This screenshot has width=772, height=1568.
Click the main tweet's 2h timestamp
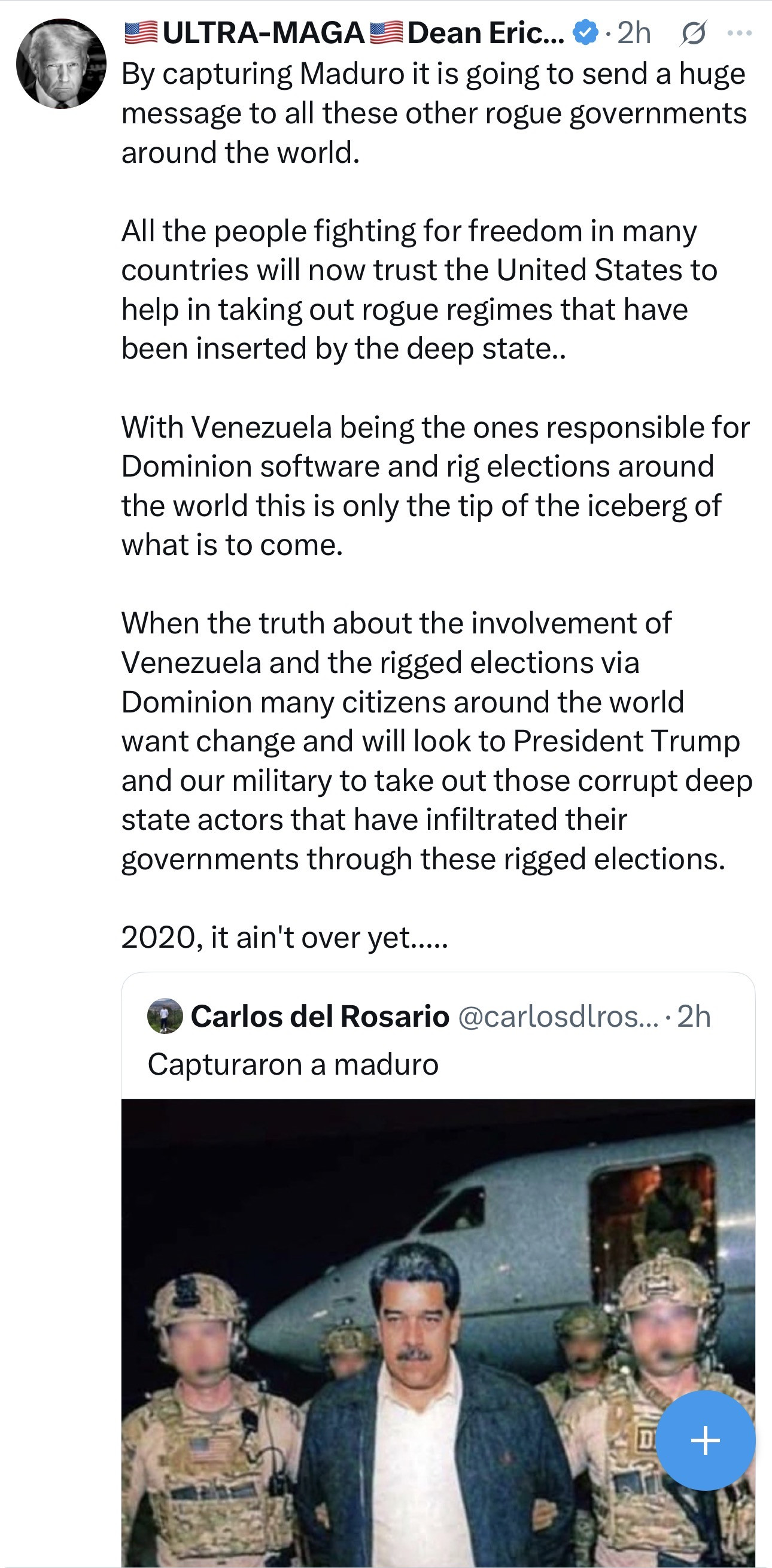pos(634,33)
